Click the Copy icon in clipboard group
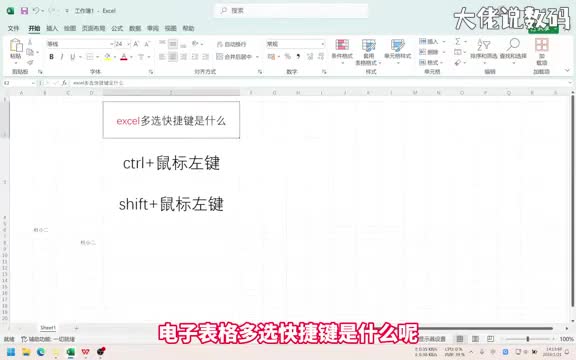 30,52
